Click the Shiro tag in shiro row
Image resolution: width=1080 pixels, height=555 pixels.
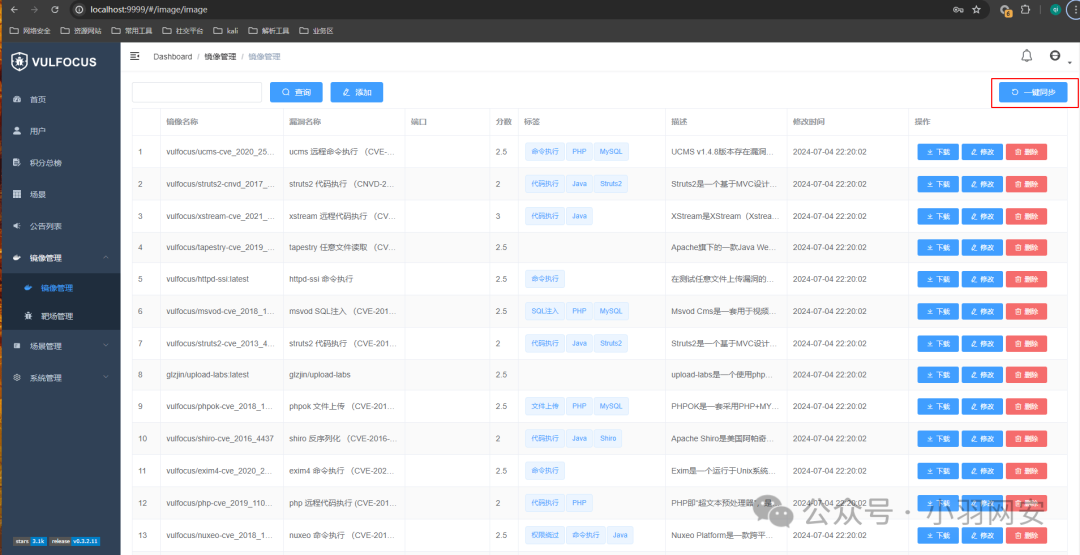pyautogui.click(x=608, y=438)
